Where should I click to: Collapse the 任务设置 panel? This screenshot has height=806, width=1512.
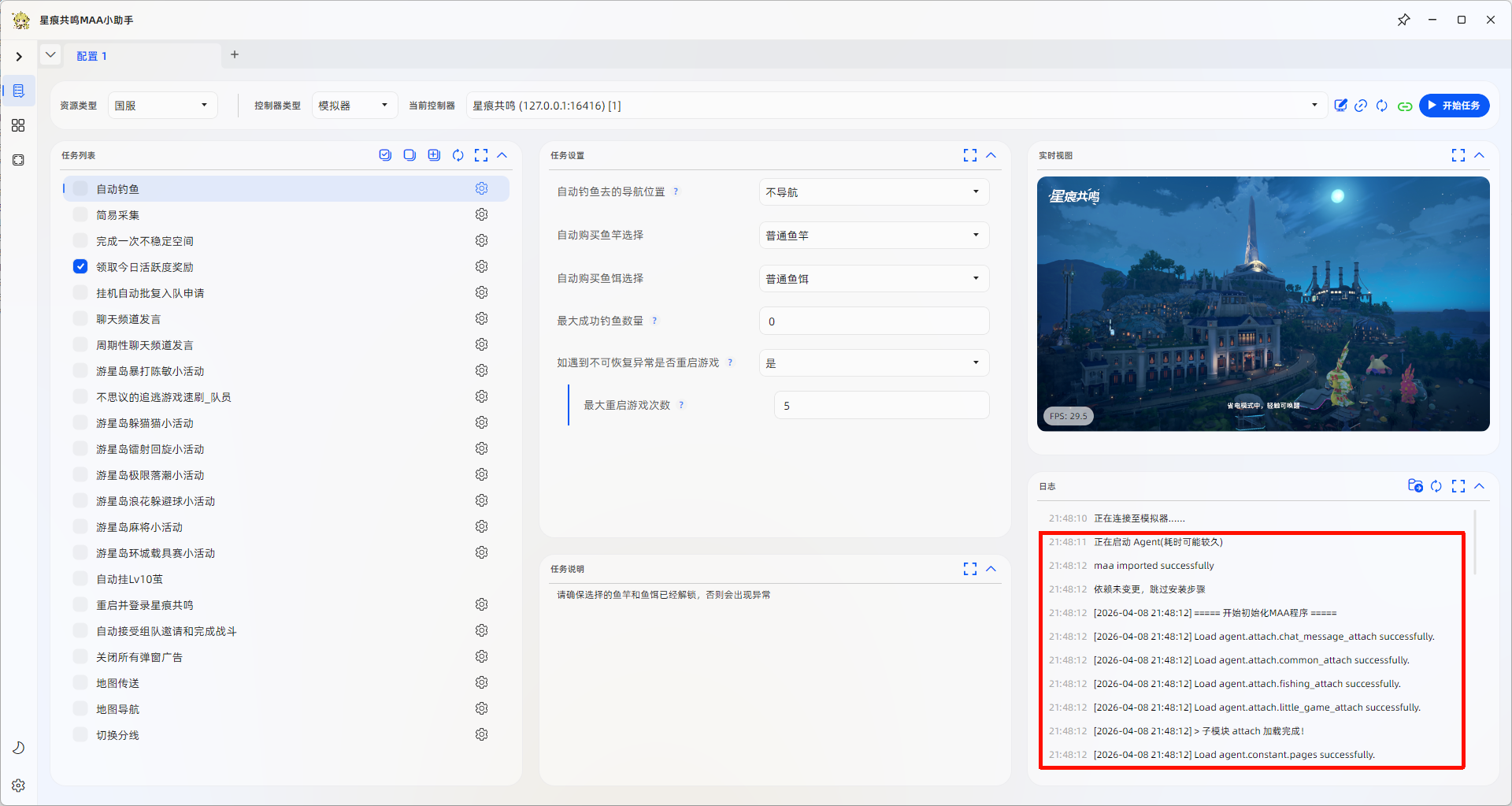(x=991, y=155)
